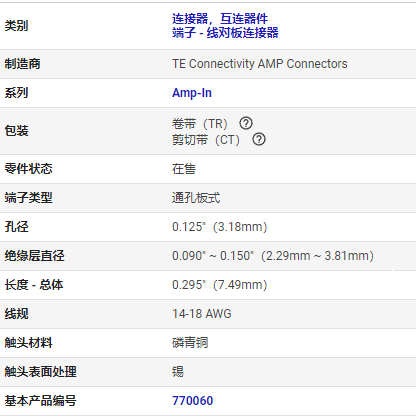Click the 卷带 (TR) packaging text
The image size is (416, 416).
click(200, 124)
